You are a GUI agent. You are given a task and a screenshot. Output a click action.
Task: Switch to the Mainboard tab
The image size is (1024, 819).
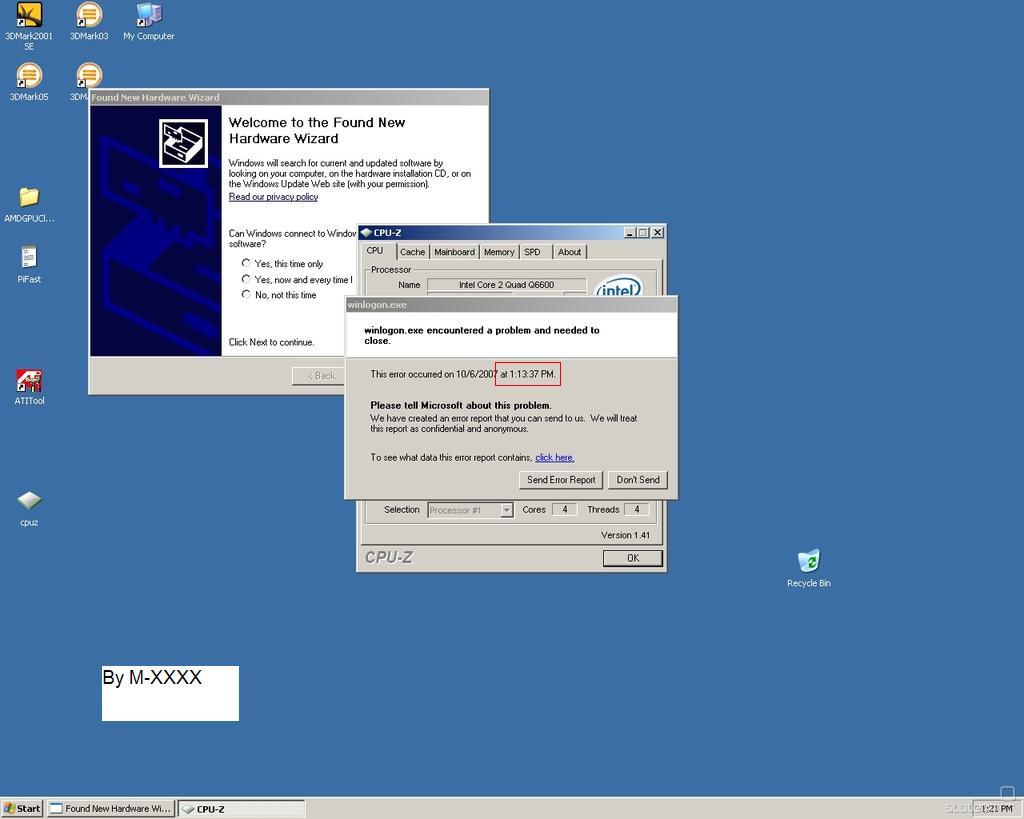pyautogui.click(x=455, y=252)
